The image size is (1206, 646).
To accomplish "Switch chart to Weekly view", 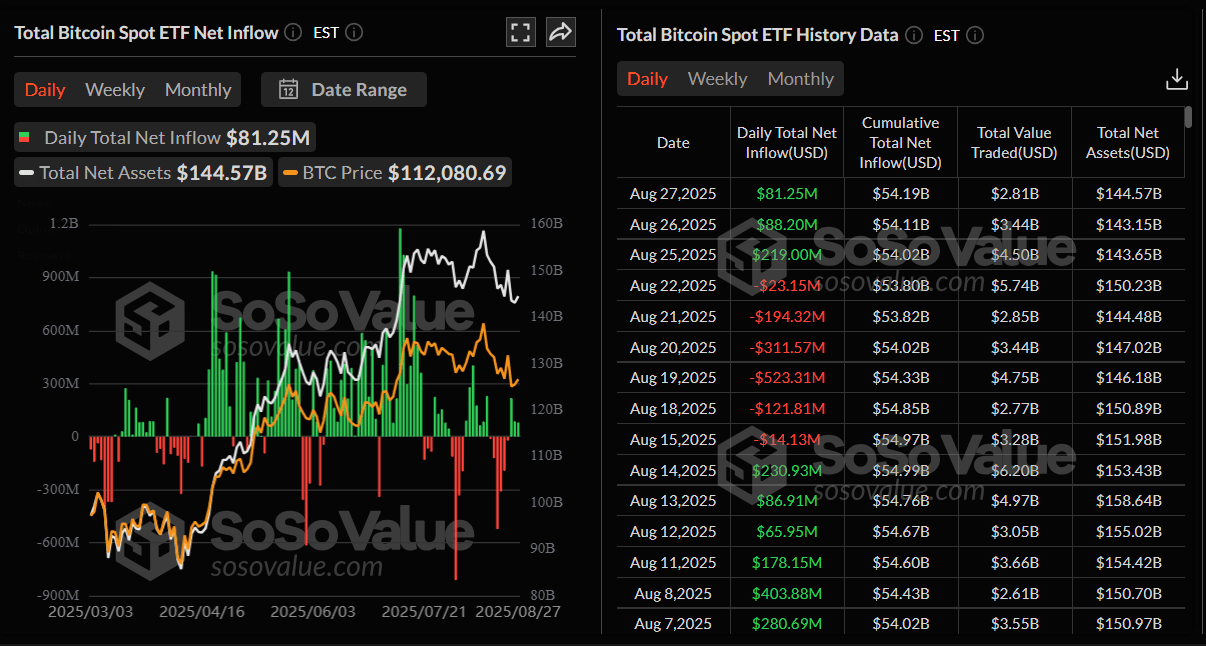I will pyautogui.click(x=115, y=90).
